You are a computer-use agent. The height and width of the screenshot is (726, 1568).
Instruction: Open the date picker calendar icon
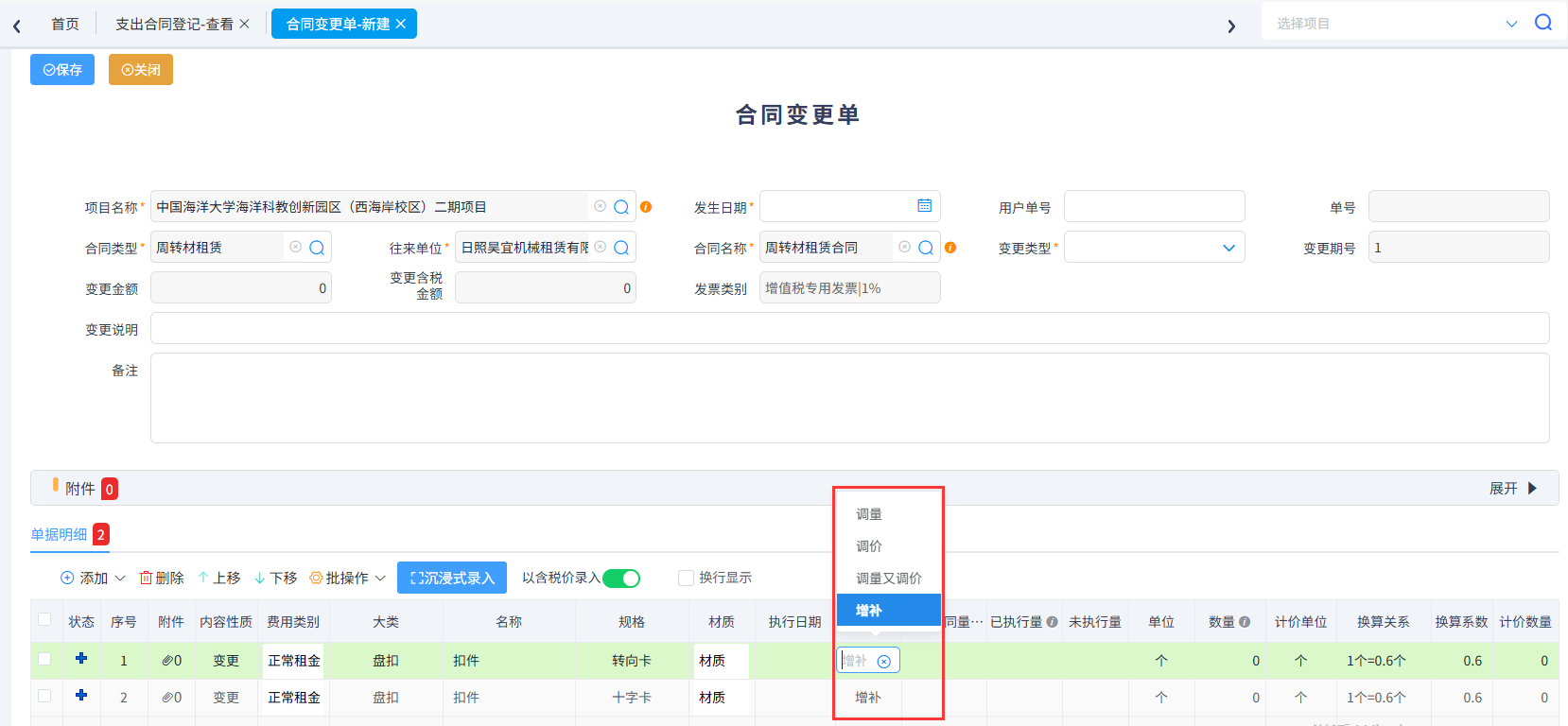924,205
